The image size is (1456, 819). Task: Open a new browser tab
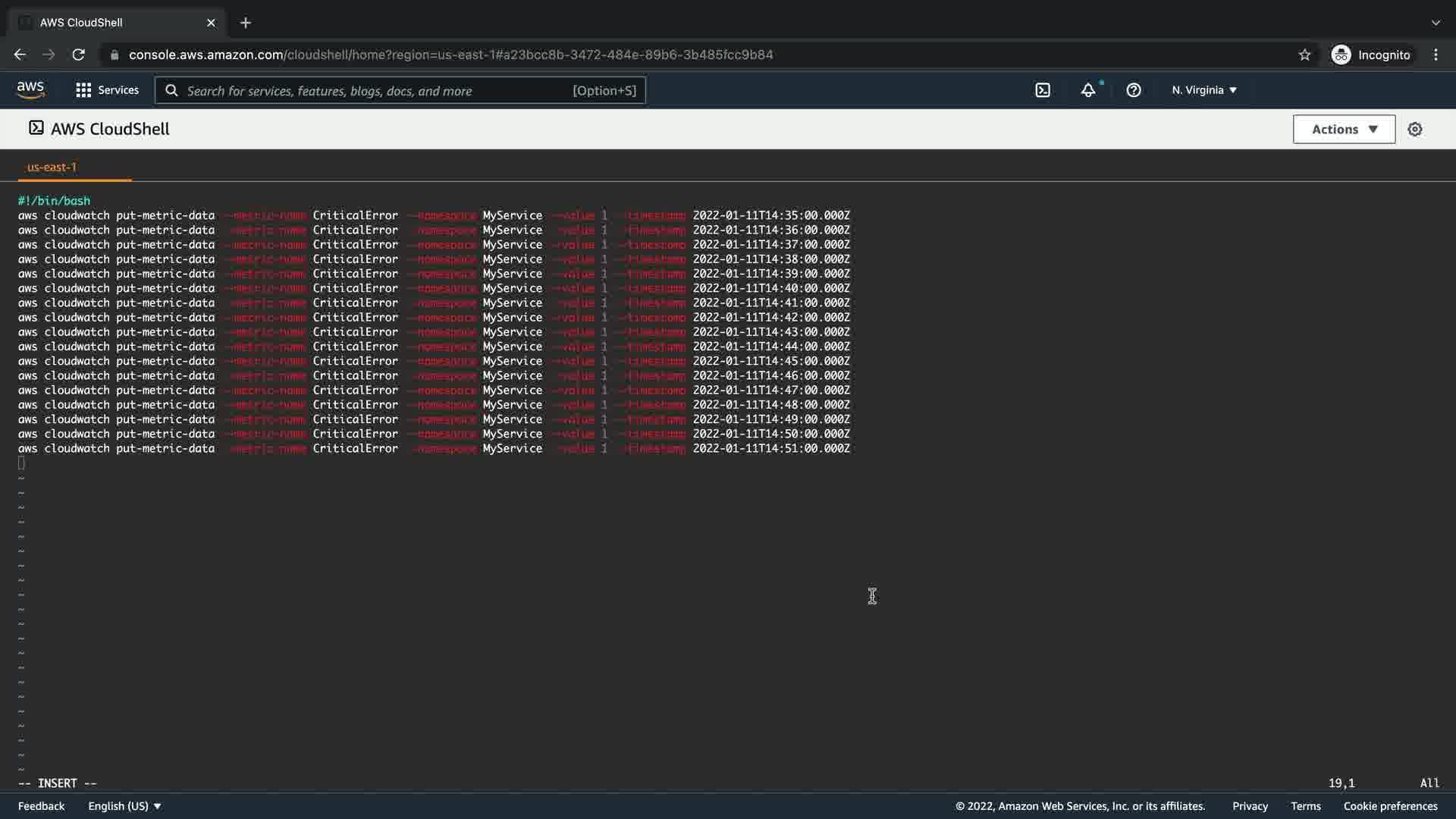click(246, 23)
